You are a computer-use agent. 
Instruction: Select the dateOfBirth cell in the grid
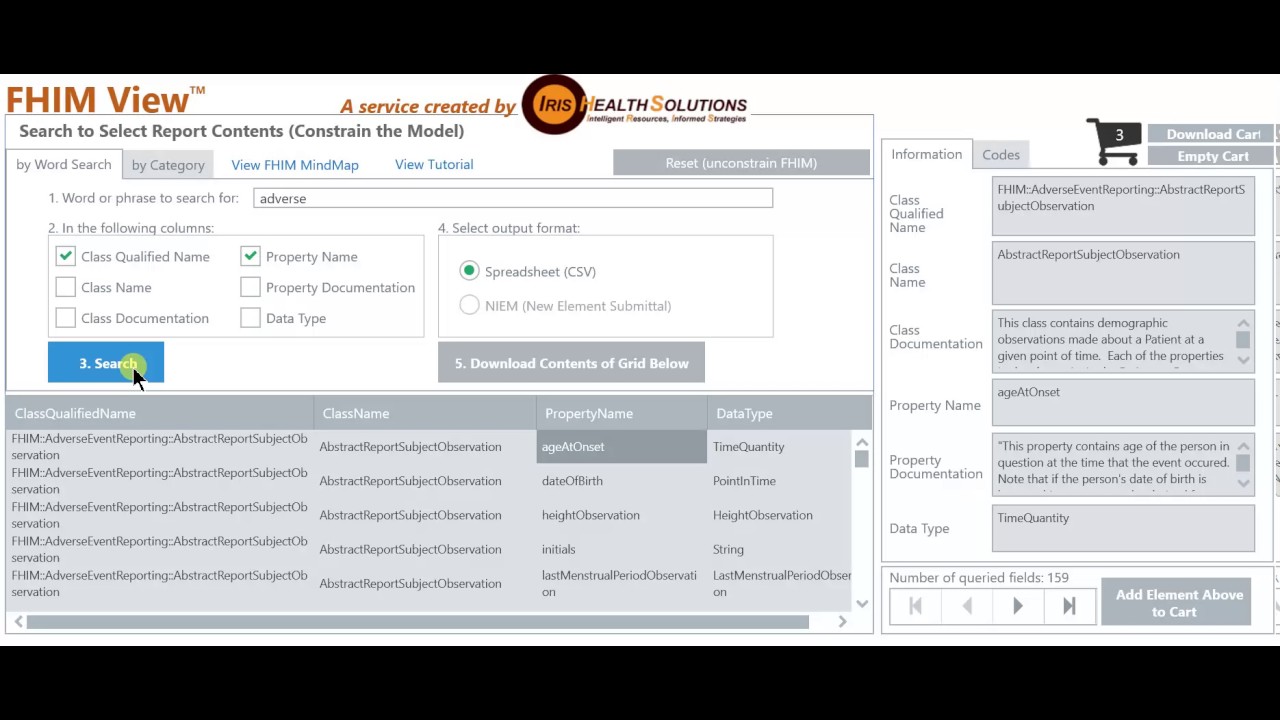click(x=621, y=481)
